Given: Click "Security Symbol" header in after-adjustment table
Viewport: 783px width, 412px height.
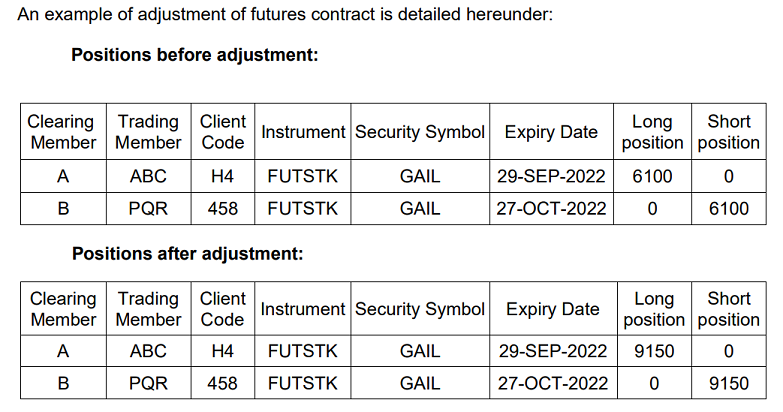Looking at the screenshot, I should pos(420,309).
